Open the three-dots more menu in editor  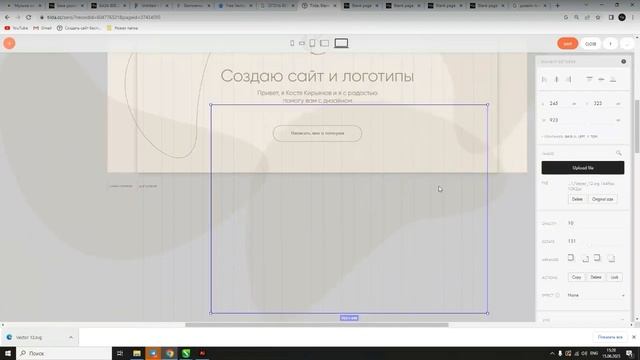coord(627,44)
